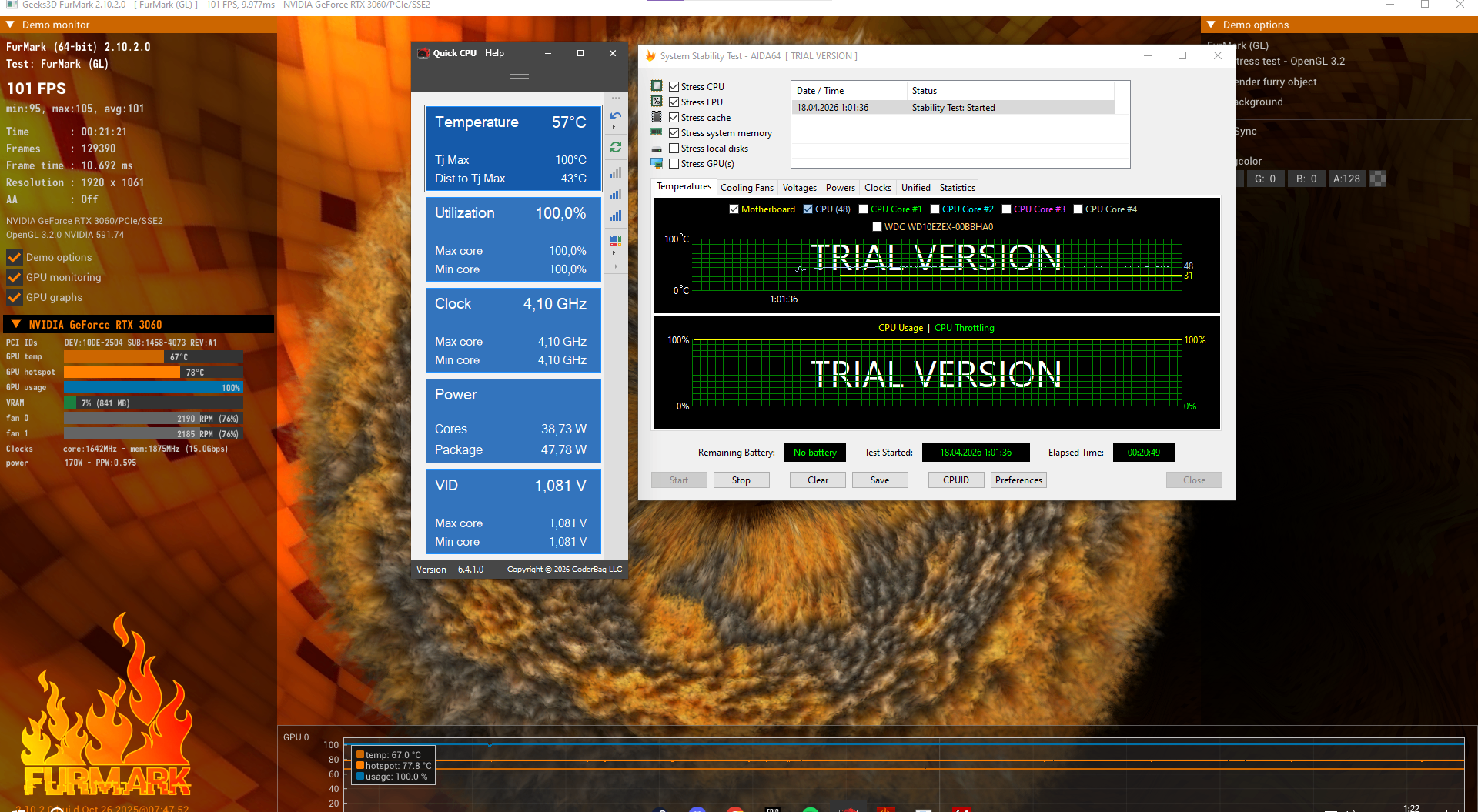
Task: Toggle FurMark GPU graphs checkbox
Action: (15, 298)
